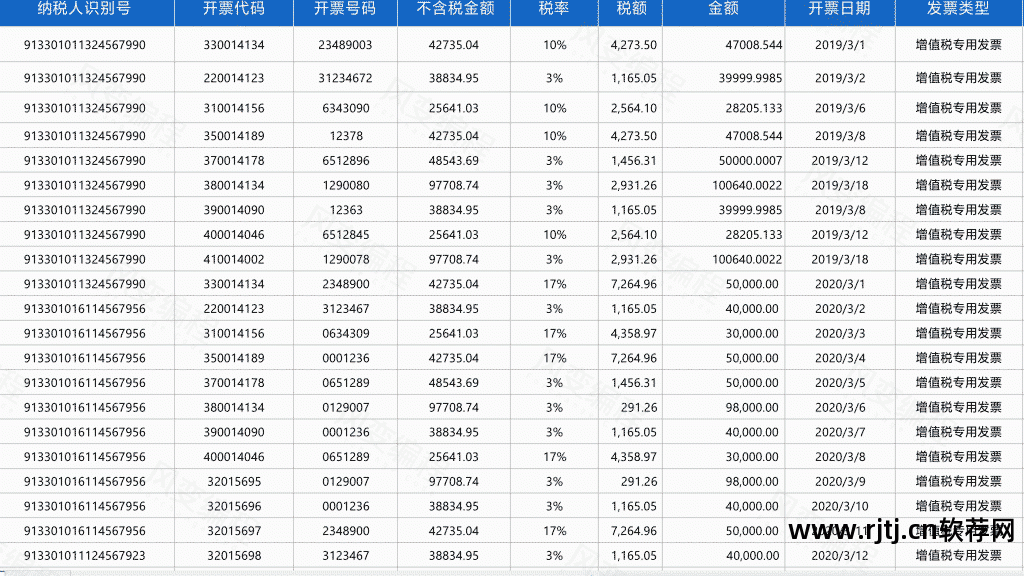Select invoice number 6512896
The width and height of the screenshot is (1024, 576).
tap(345, 161)
